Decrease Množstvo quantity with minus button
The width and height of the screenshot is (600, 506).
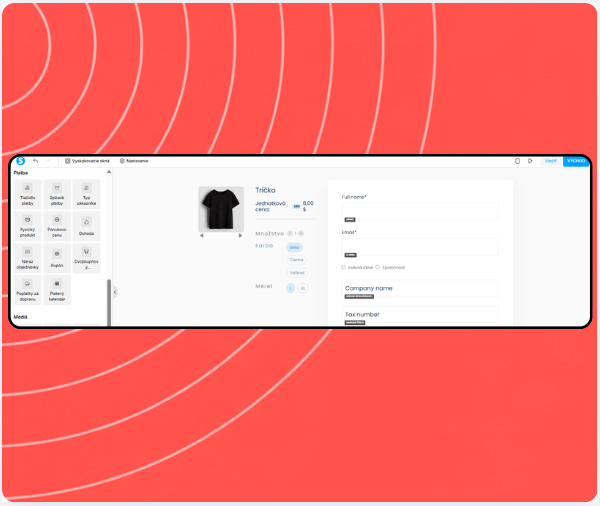290,233
